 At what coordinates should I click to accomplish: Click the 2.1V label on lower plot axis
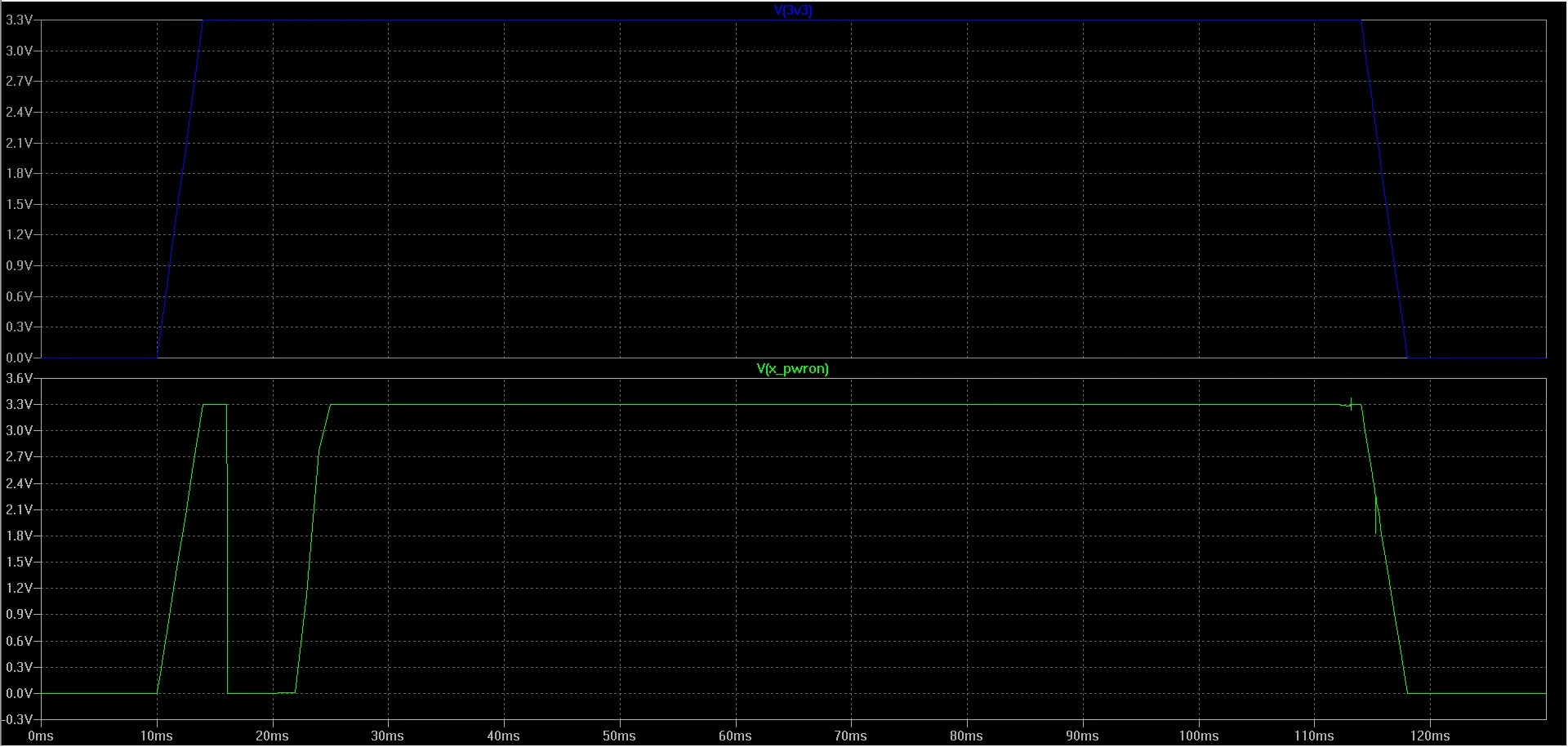[x=19, y=509]
